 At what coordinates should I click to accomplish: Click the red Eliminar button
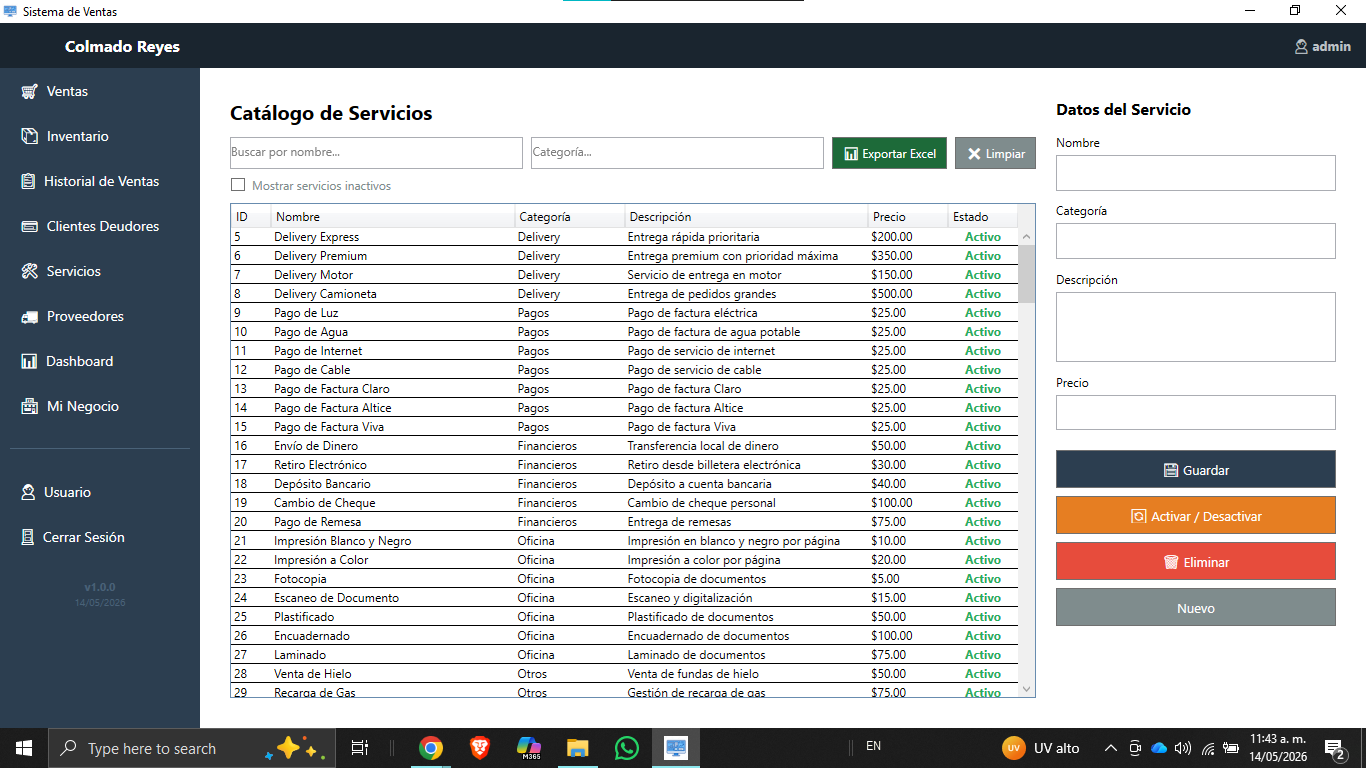click(1196, 561)
